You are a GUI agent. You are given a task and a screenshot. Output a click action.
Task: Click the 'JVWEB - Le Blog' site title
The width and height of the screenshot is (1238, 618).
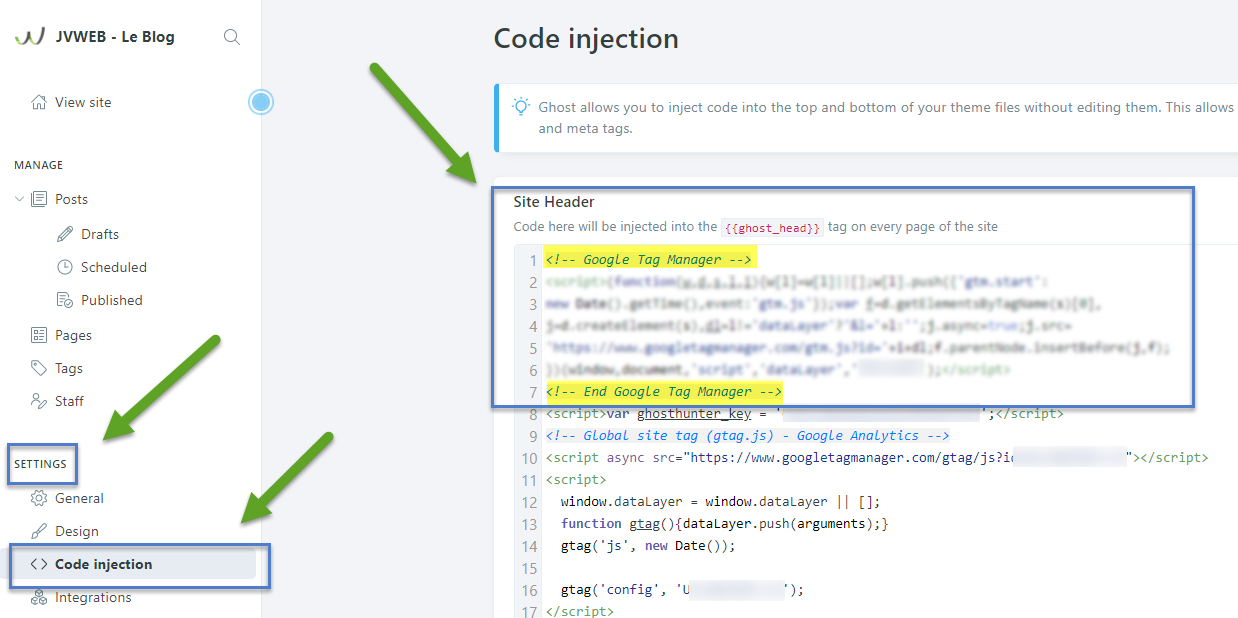click(115, 37)
